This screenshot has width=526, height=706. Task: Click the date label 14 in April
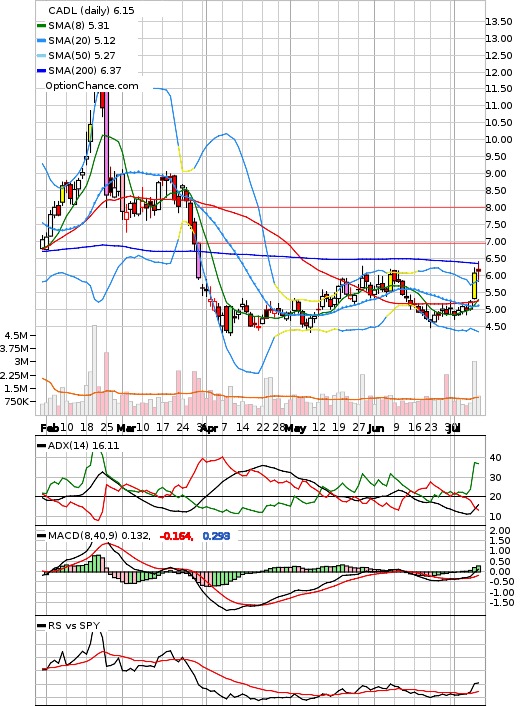[x=242, y=427]
